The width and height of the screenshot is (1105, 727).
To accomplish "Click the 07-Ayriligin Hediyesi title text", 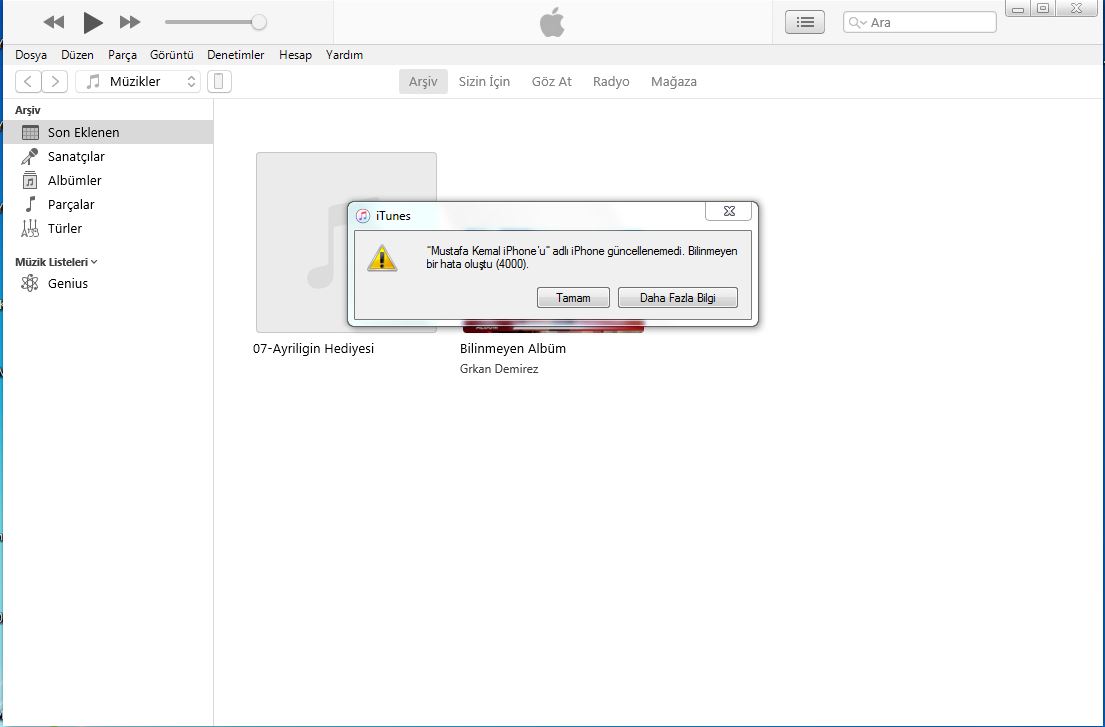I will click(x=314, y=349).
